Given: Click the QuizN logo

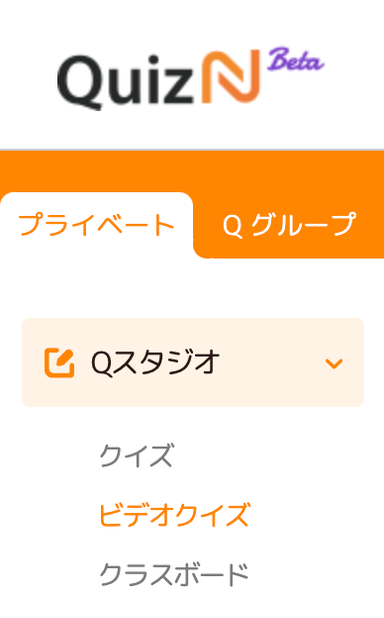Looking at the screenshot, I should pos(191,78).
